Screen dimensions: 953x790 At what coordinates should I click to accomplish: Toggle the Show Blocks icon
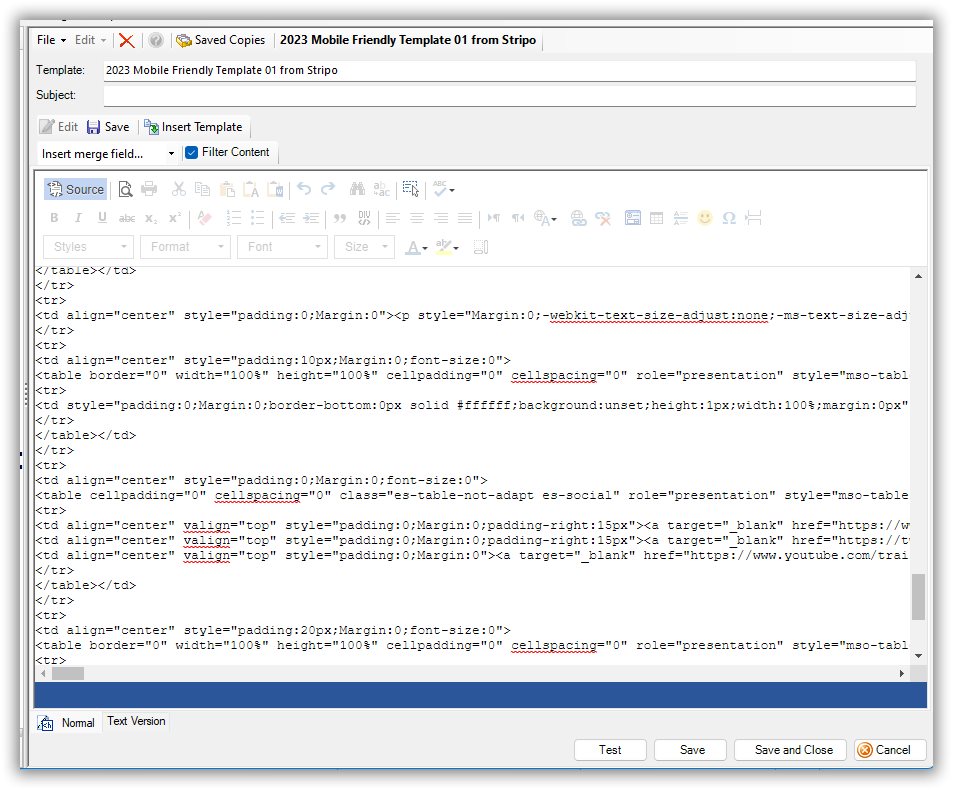click(481, 247)
